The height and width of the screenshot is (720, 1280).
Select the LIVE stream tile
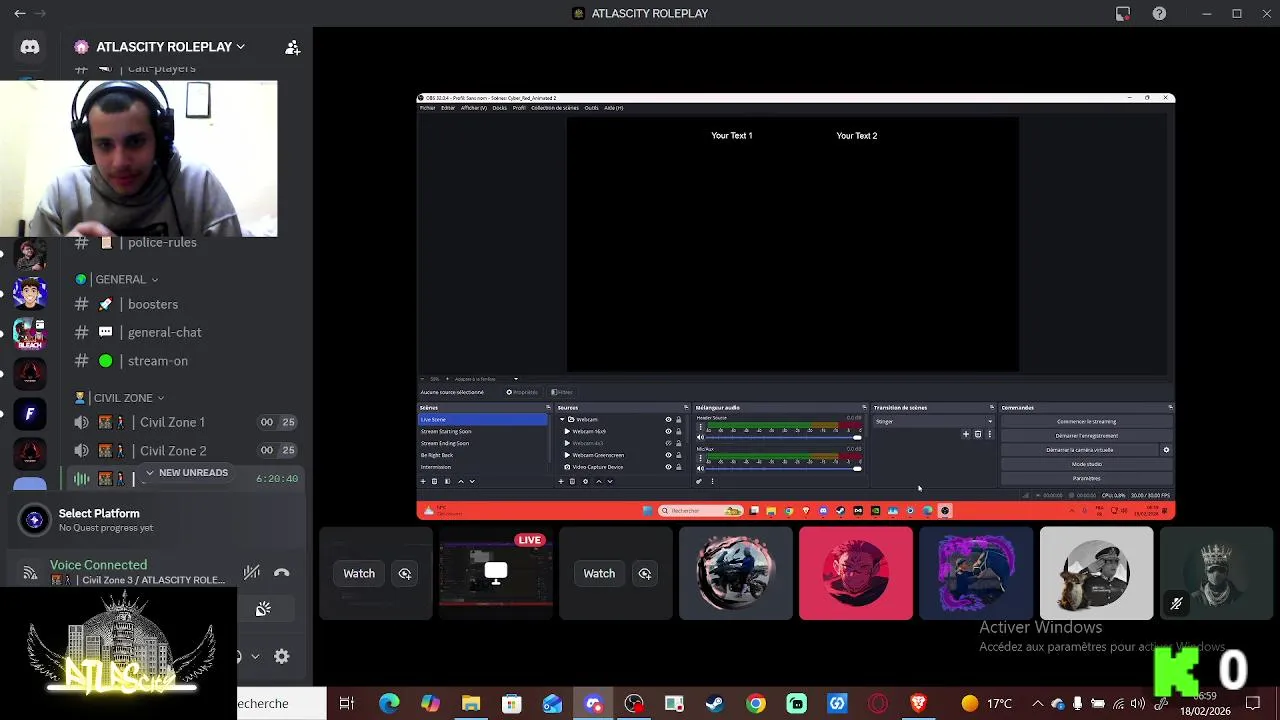496,573
